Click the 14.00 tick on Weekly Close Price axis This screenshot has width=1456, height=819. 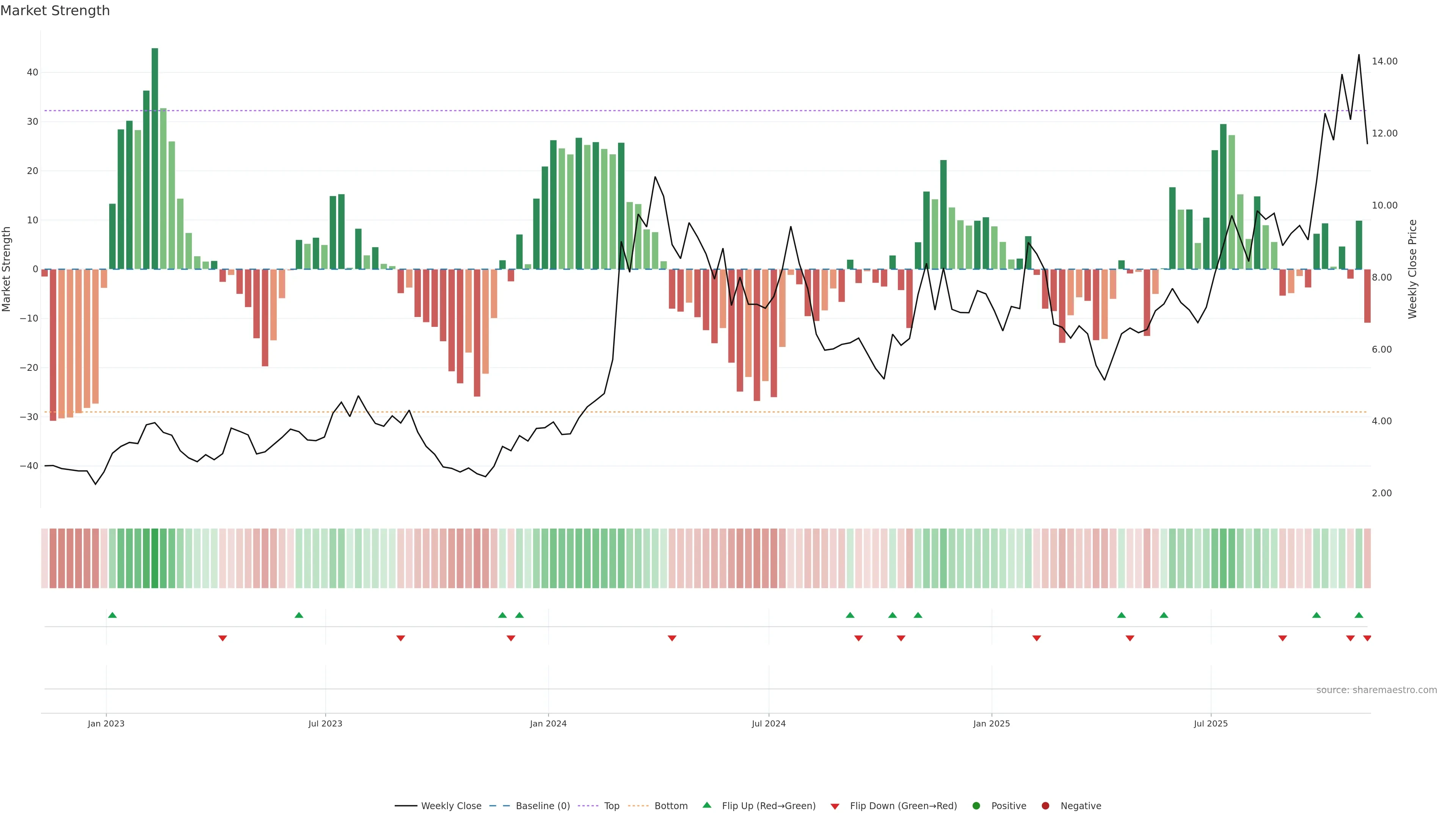pos(1384,61)
